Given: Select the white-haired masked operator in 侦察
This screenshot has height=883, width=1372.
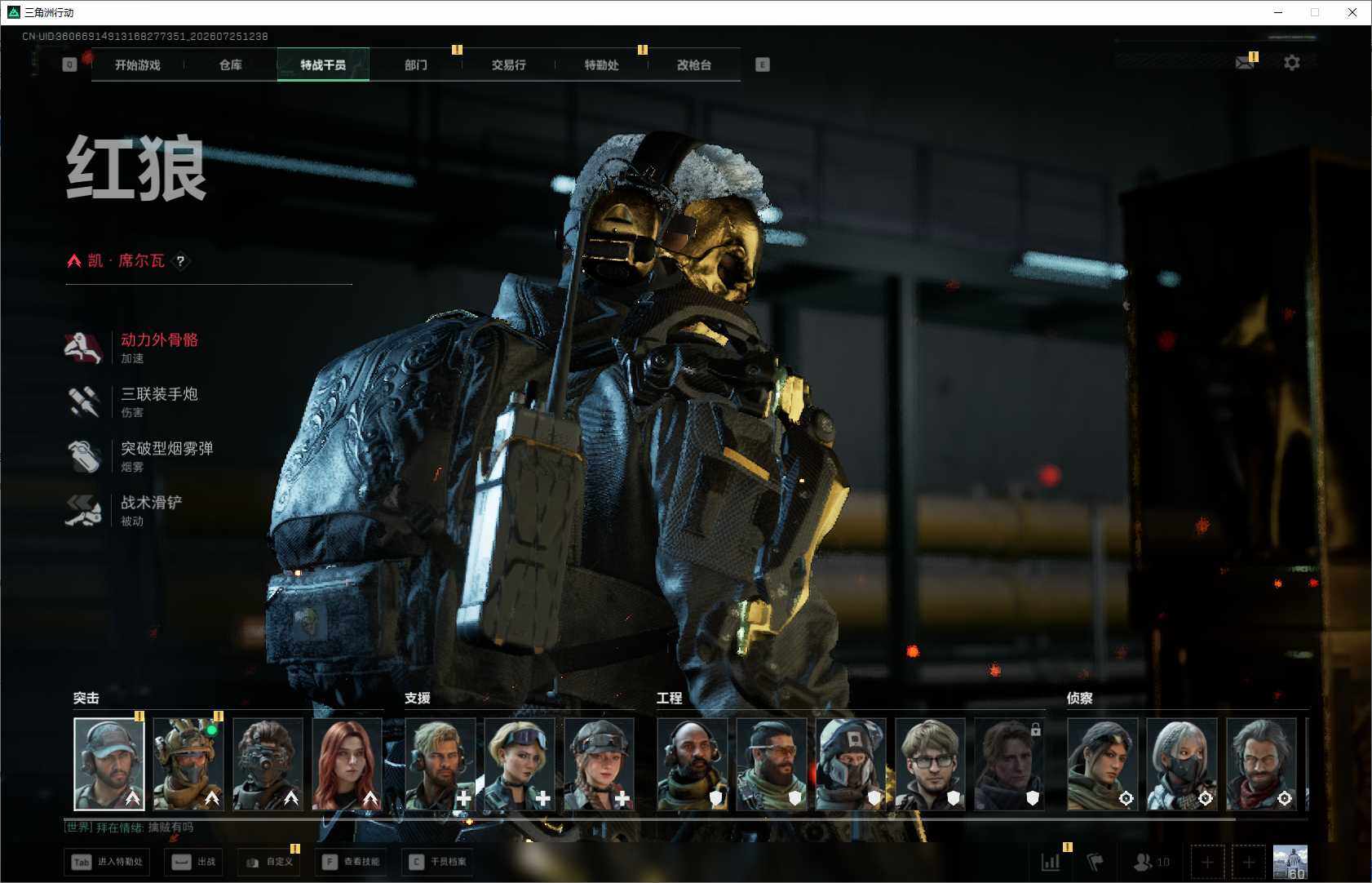Looking at the screenshot, I should click(1182, 764).
